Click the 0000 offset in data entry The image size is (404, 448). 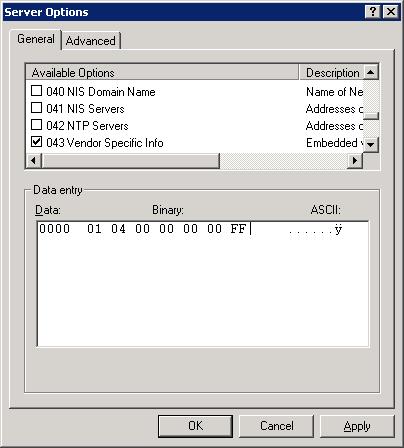(54, 229)
